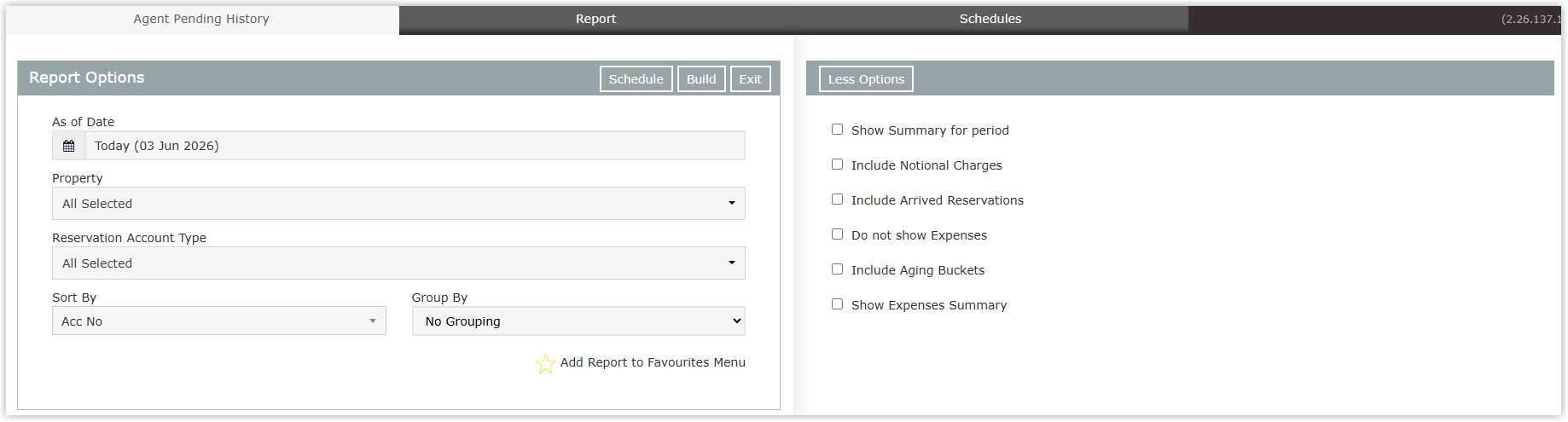The width and height of the screenshot is (1568, 422).
Task: Click the Less Options button
Action: point(866,79)
